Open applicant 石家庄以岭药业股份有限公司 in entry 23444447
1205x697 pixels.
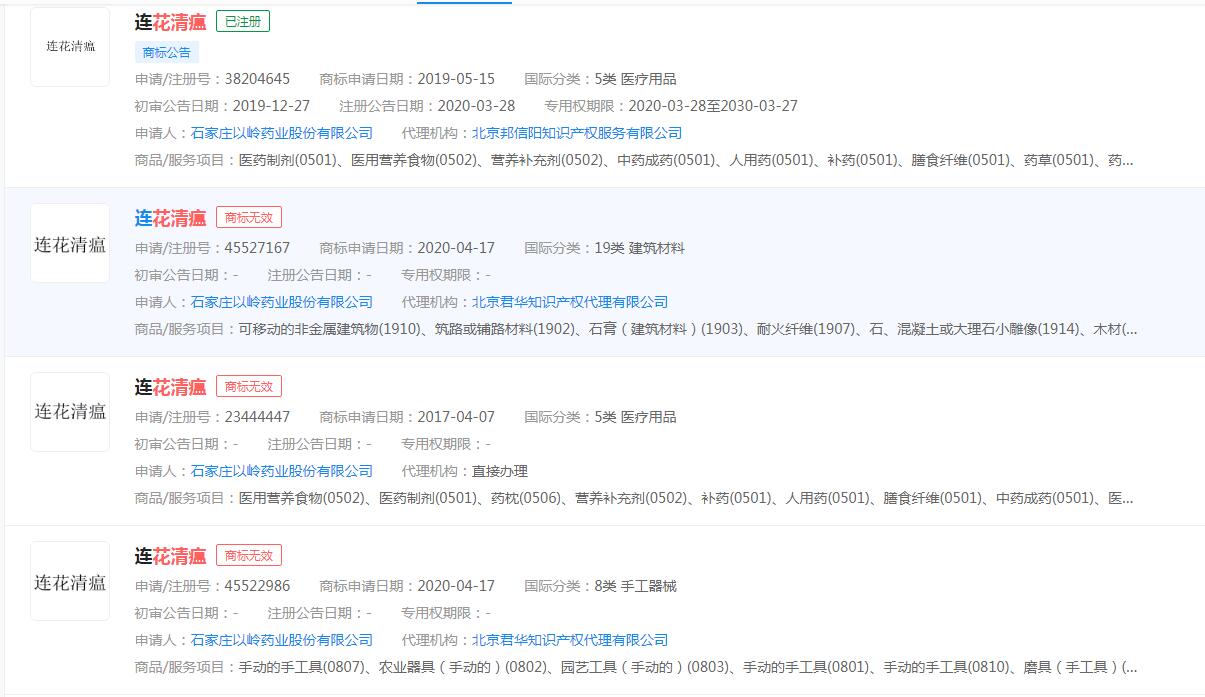pyautogui.click(x=282, y=471)
